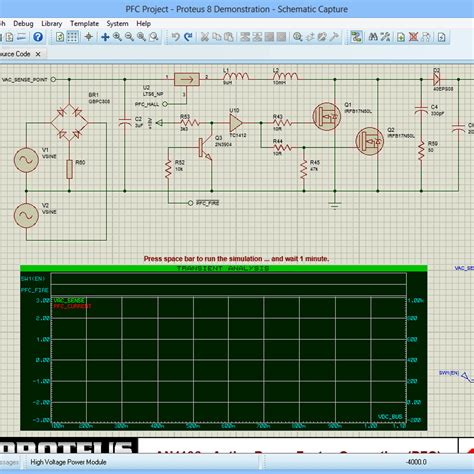Toggle the false origin crosshair tool
This screenshot has height=474, width=474.
[x=89, y=37]
